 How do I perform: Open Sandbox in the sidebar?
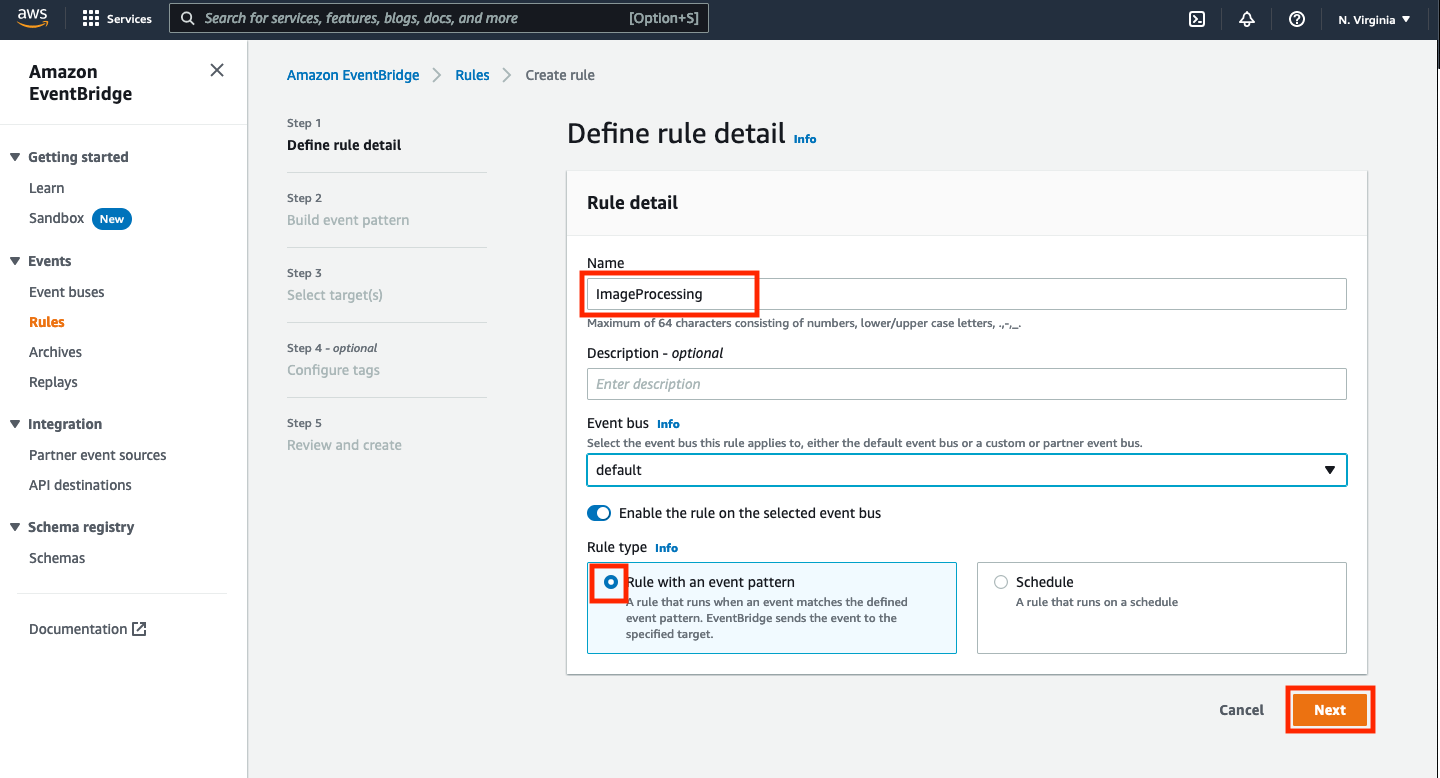(57, 218)
